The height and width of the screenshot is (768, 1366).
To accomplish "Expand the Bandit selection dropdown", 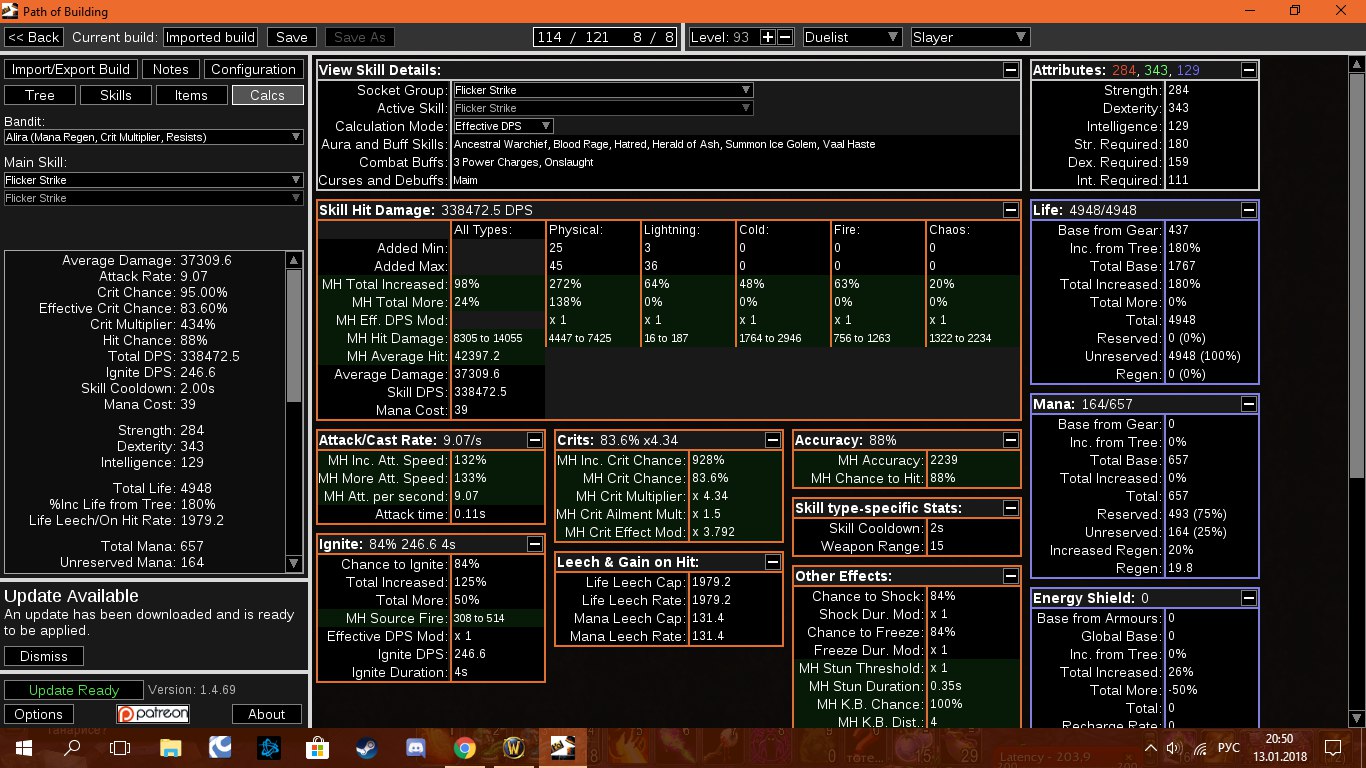I will point(153,137).
